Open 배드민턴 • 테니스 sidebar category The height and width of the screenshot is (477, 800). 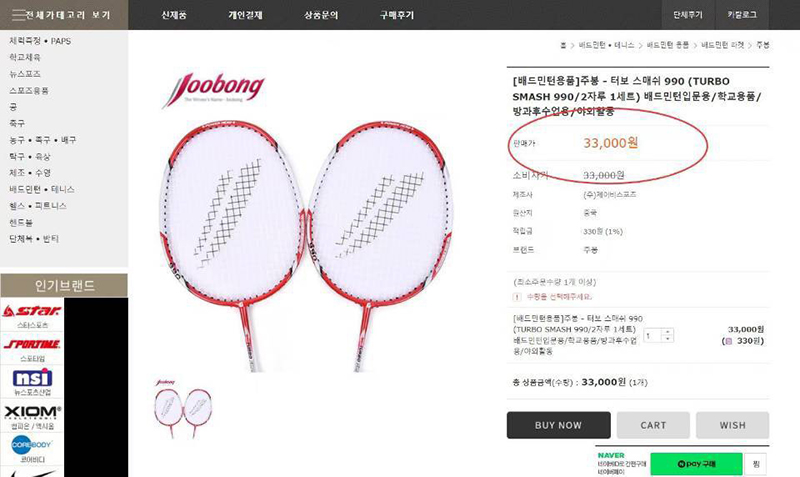pos(42,189)
